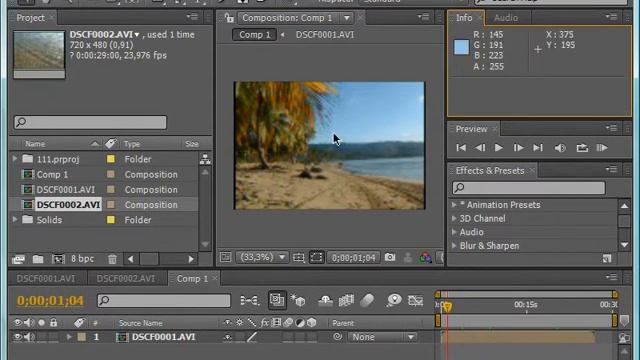Toggle loop option in Preview panel
This screenshot has width=640, height=360.
pos(582,148)
